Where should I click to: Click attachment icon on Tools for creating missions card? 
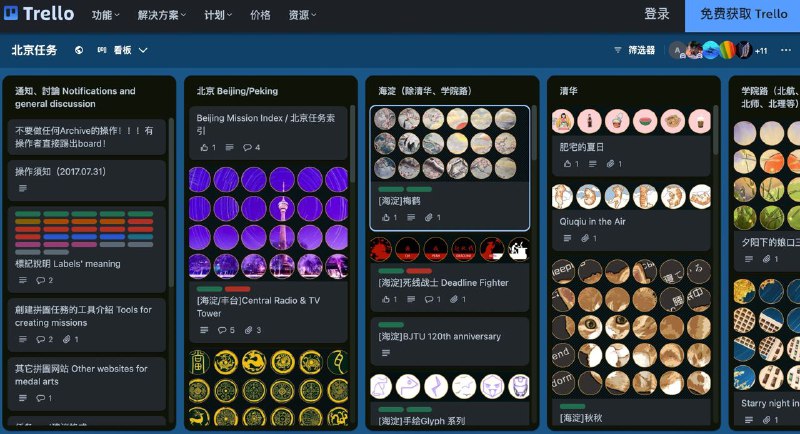tap(67, 339)
